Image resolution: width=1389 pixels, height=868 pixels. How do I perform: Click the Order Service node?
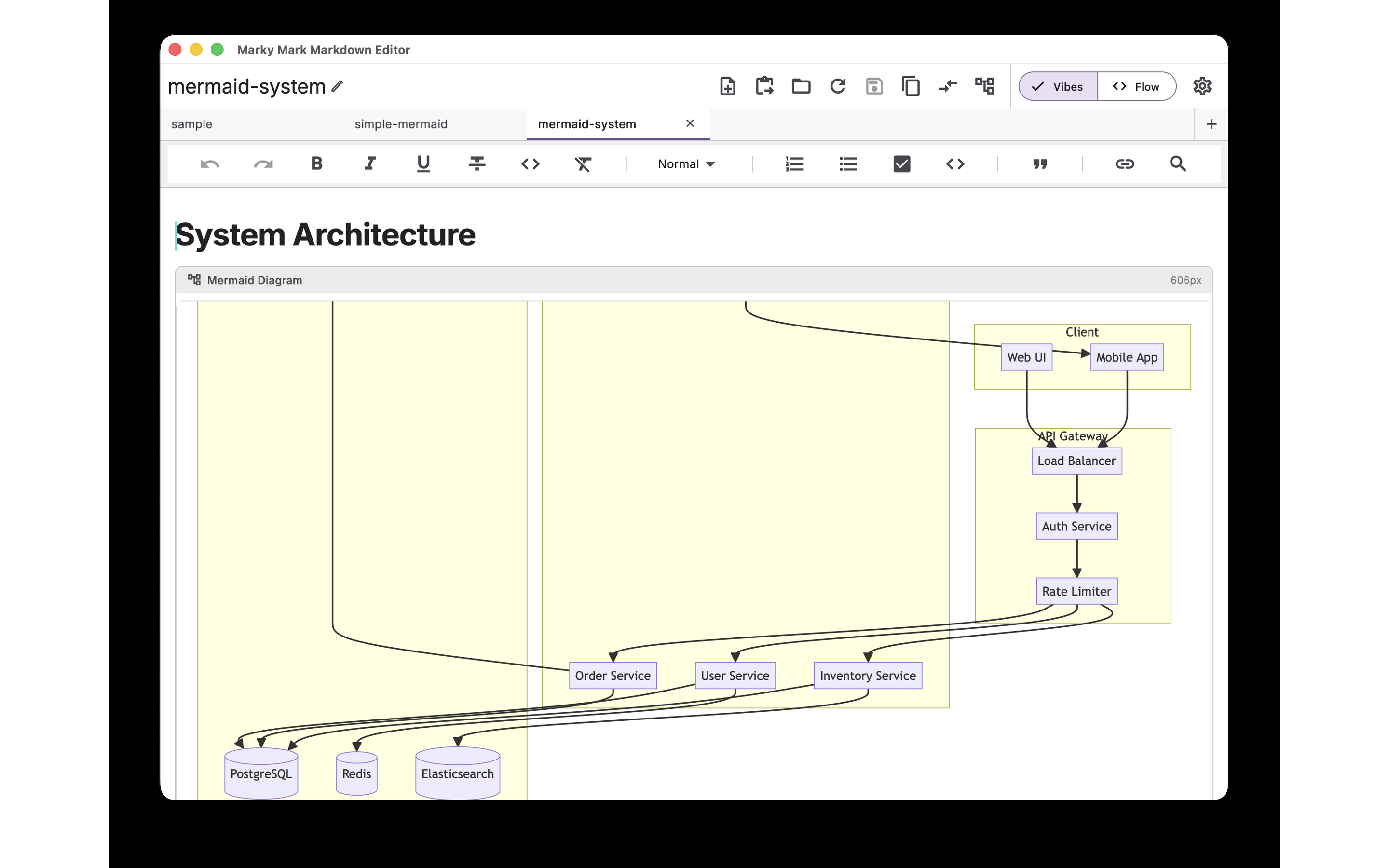tap(613, 676)
